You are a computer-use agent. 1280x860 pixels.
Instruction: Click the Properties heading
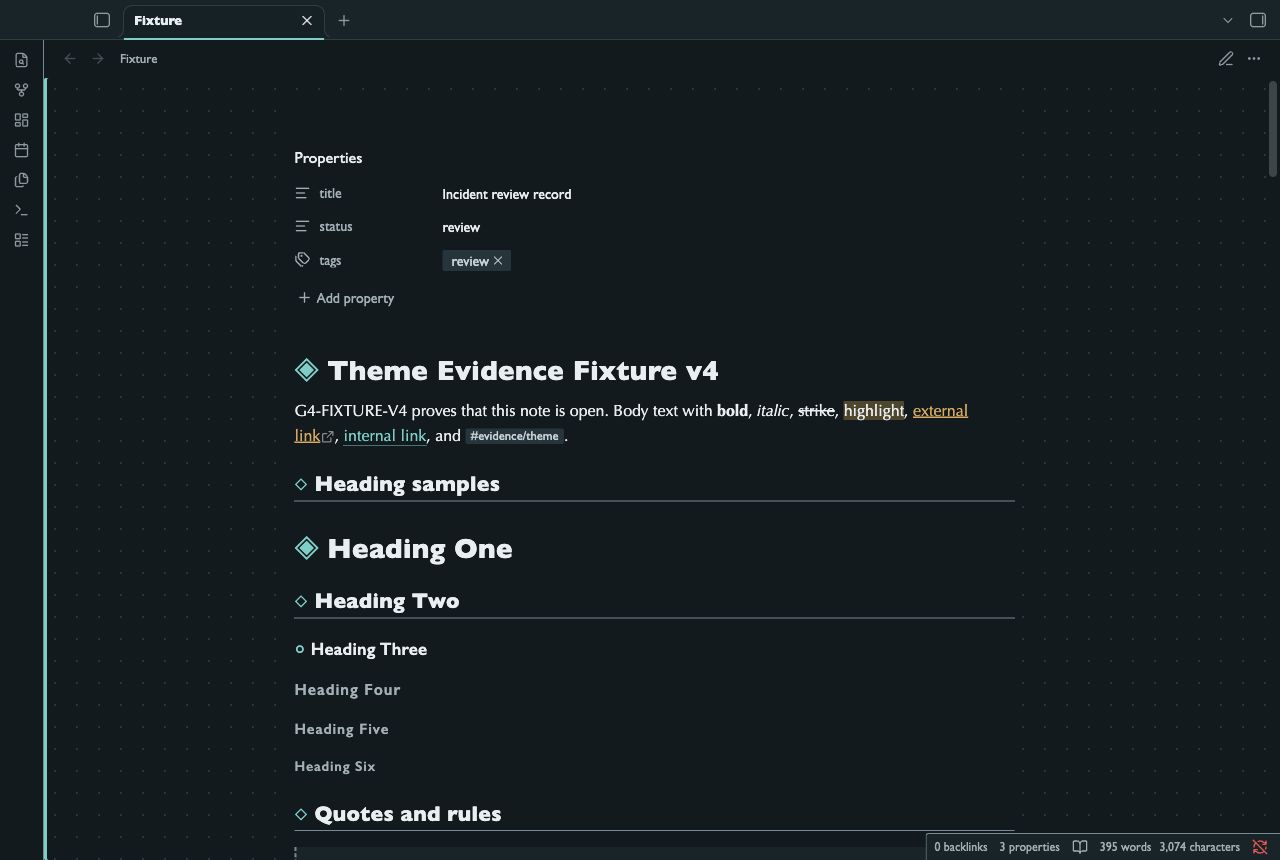pos(328,158)
